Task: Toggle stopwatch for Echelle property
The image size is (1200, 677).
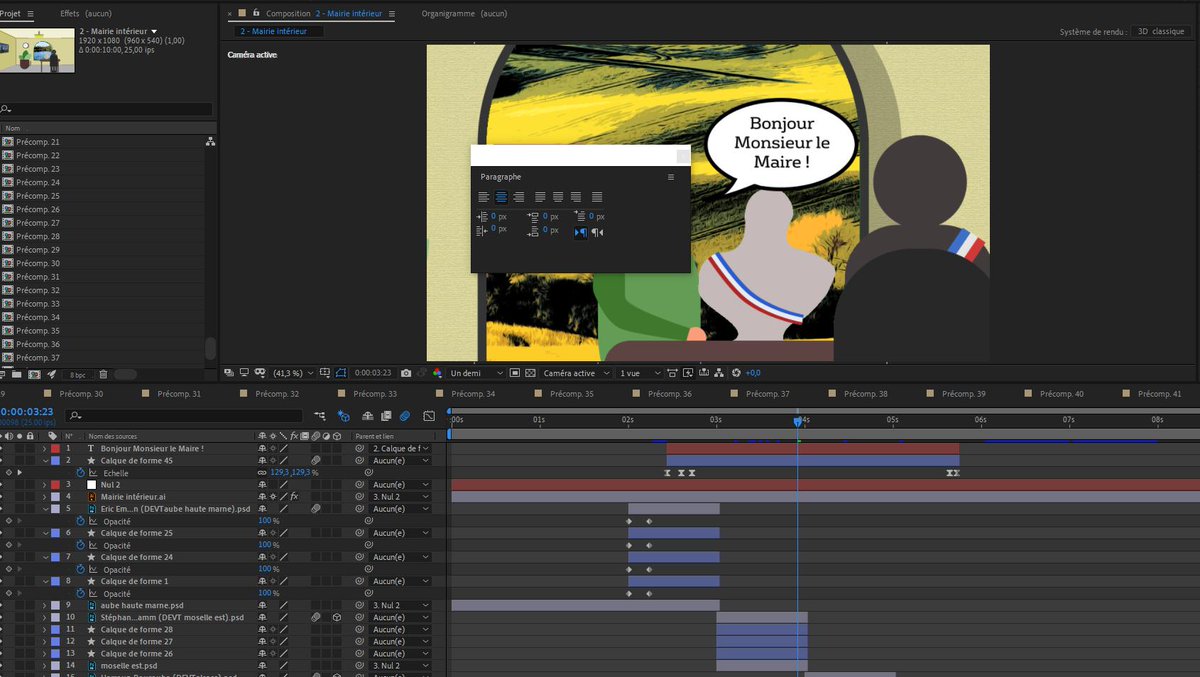Action: click(81, 472)
